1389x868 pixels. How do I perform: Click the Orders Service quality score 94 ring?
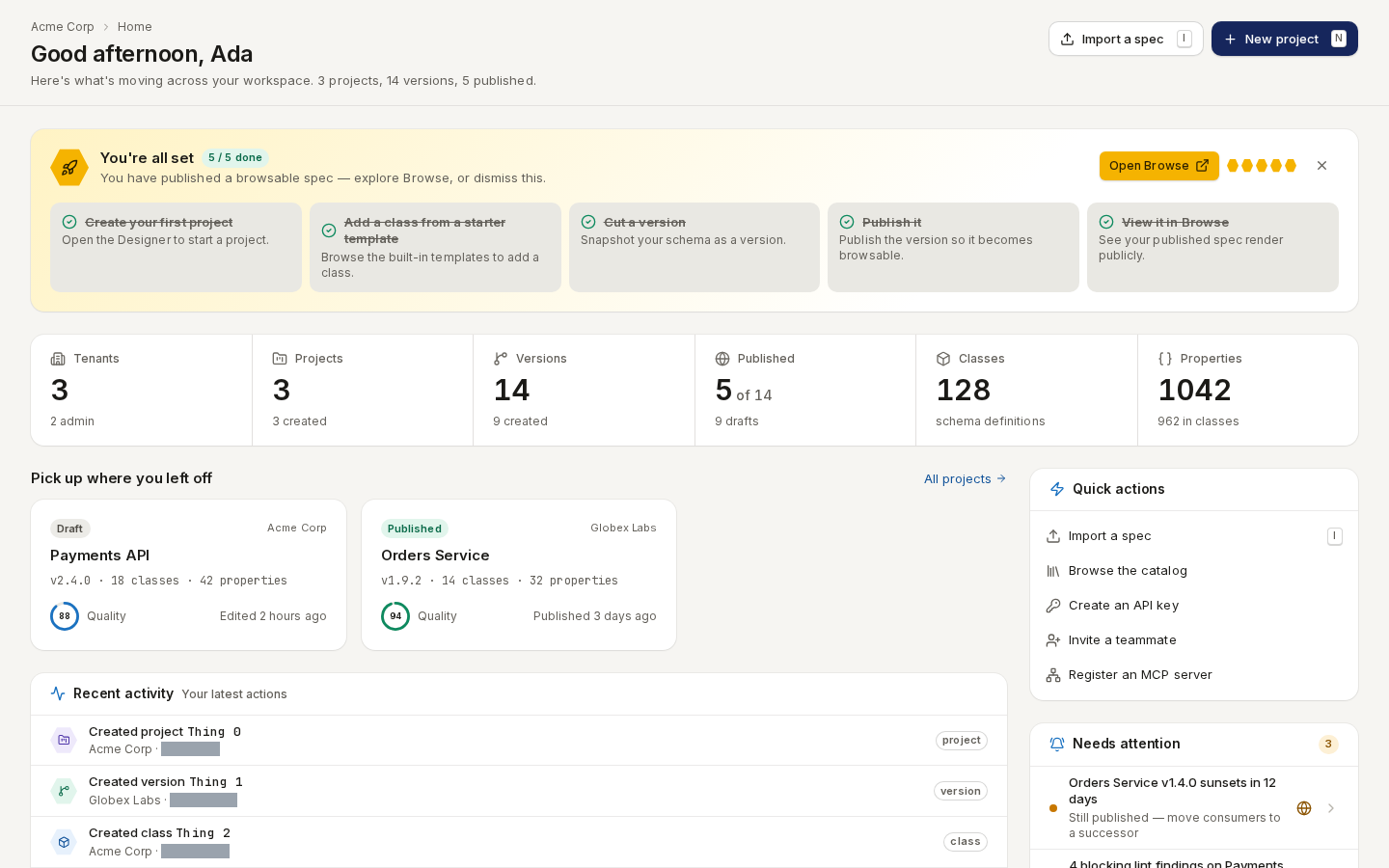[x=395, y=616]
